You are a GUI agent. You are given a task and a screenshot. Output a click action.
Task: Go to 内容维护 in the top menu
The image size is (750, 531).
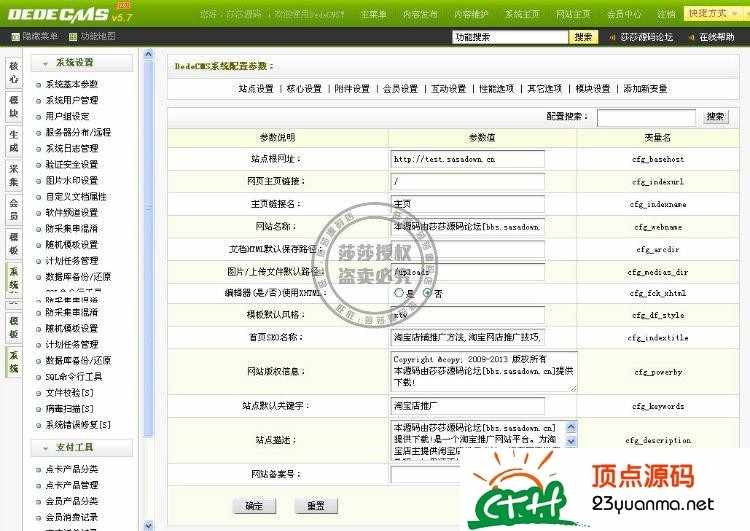(471, 14)
